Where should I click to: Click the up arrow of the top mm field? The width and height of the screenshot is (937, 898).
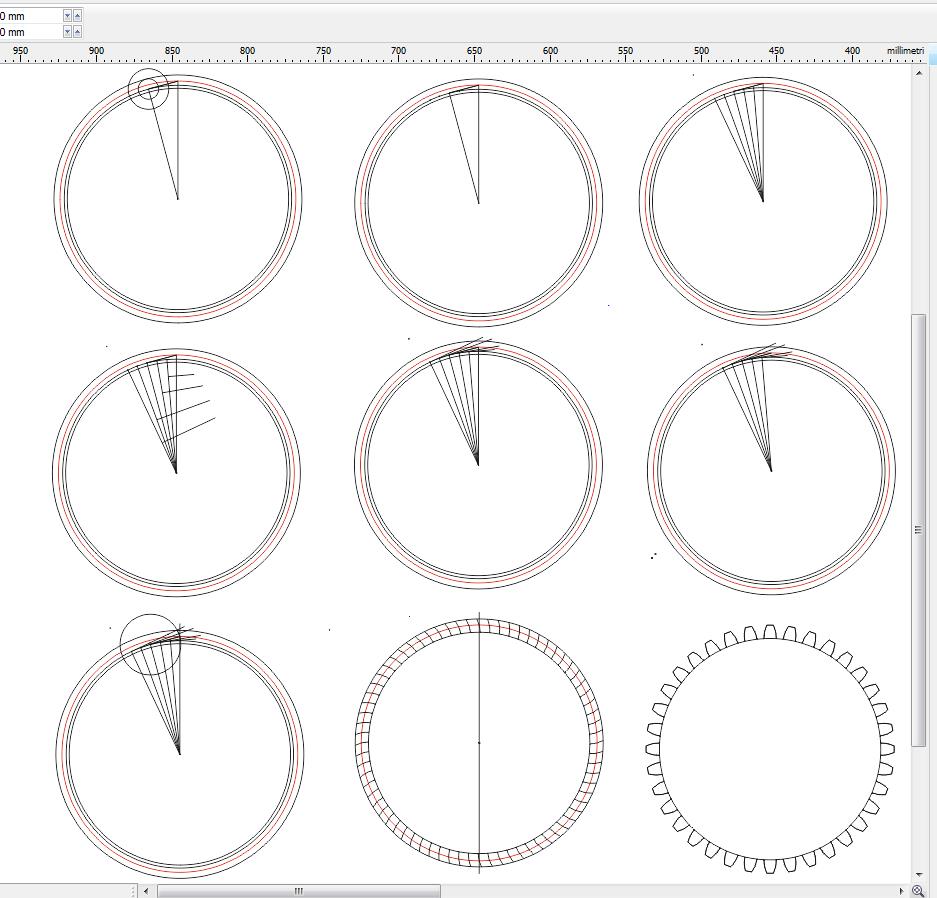pos(78,16)
